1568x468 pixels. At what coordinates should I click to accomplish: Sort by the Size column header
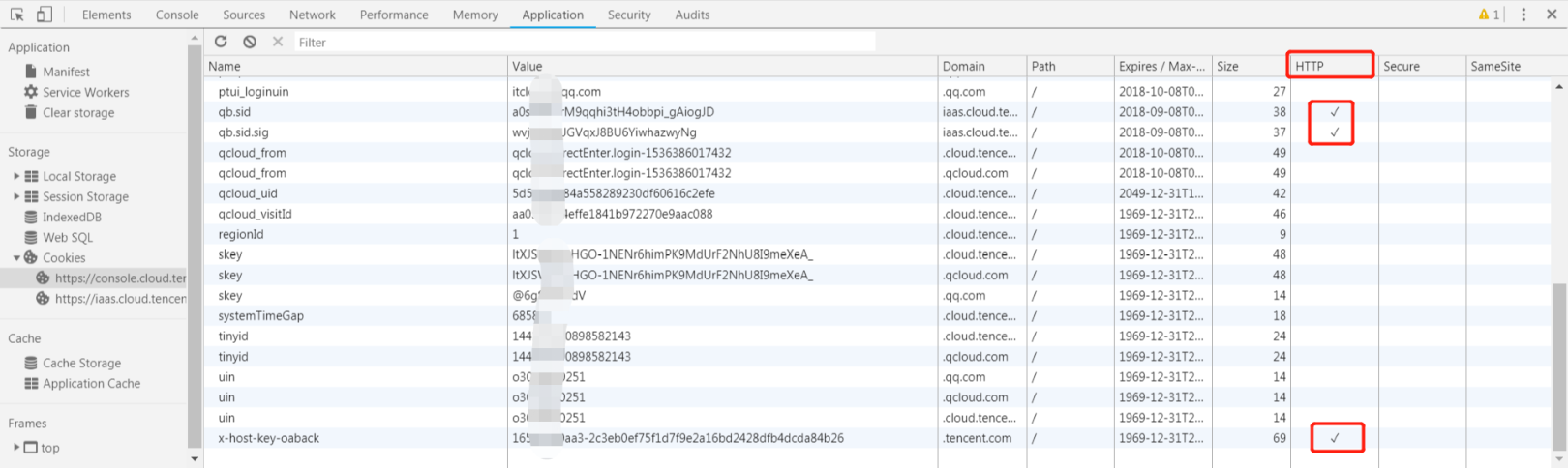coord(1251,66)
